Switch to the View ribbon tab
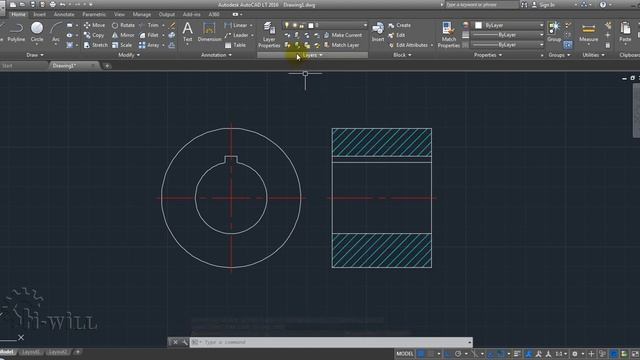This screenshot has height=360, width=640. click(x=119, y=14)
